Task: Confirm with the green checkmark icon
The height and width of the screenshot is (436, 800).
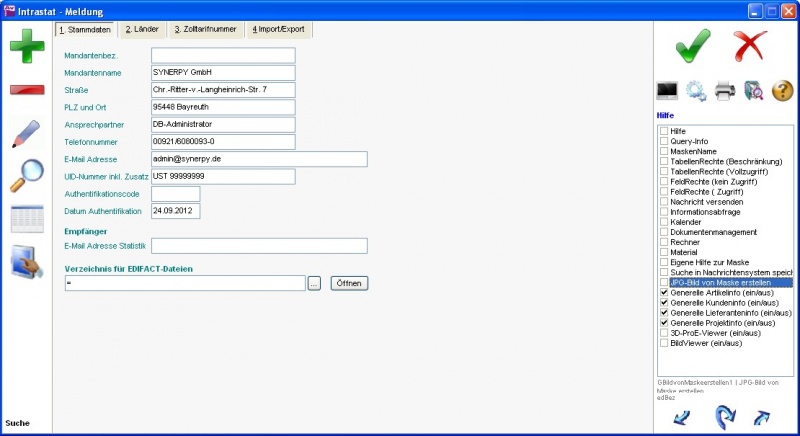Action: (693, 46)
